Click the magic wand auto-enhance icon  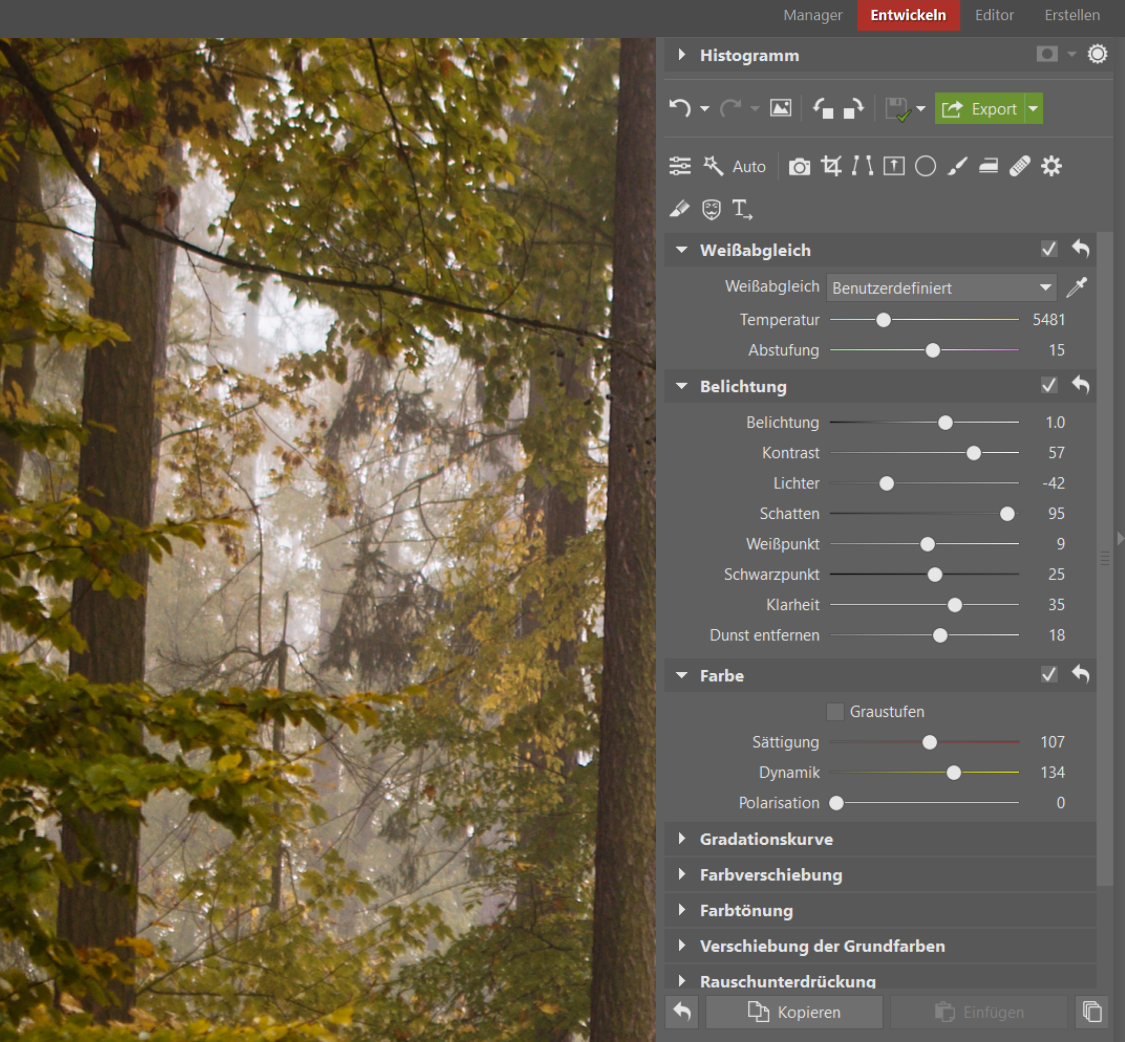pyautogui.click(x=713, y=166)
